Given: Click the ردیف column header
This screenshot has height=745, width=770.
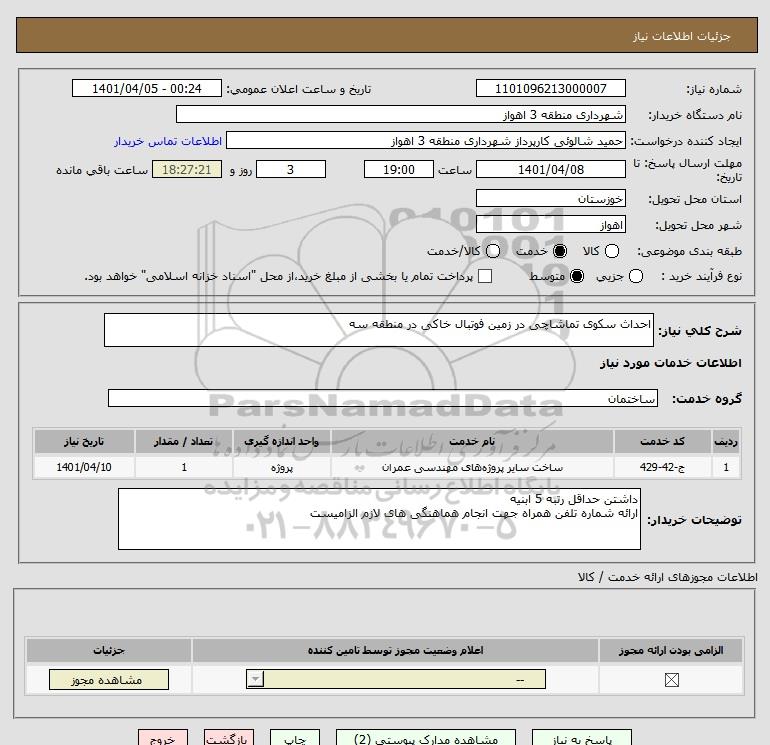Looking at the screenshot, I should tap(726, 441).
